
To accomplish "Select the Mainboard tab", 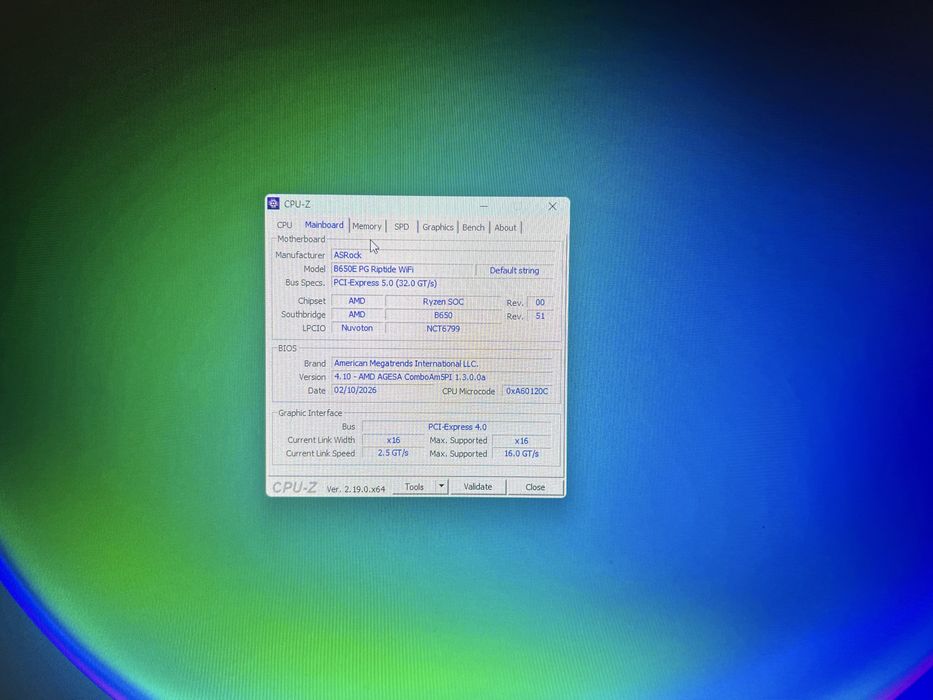I will coord(324,225).
